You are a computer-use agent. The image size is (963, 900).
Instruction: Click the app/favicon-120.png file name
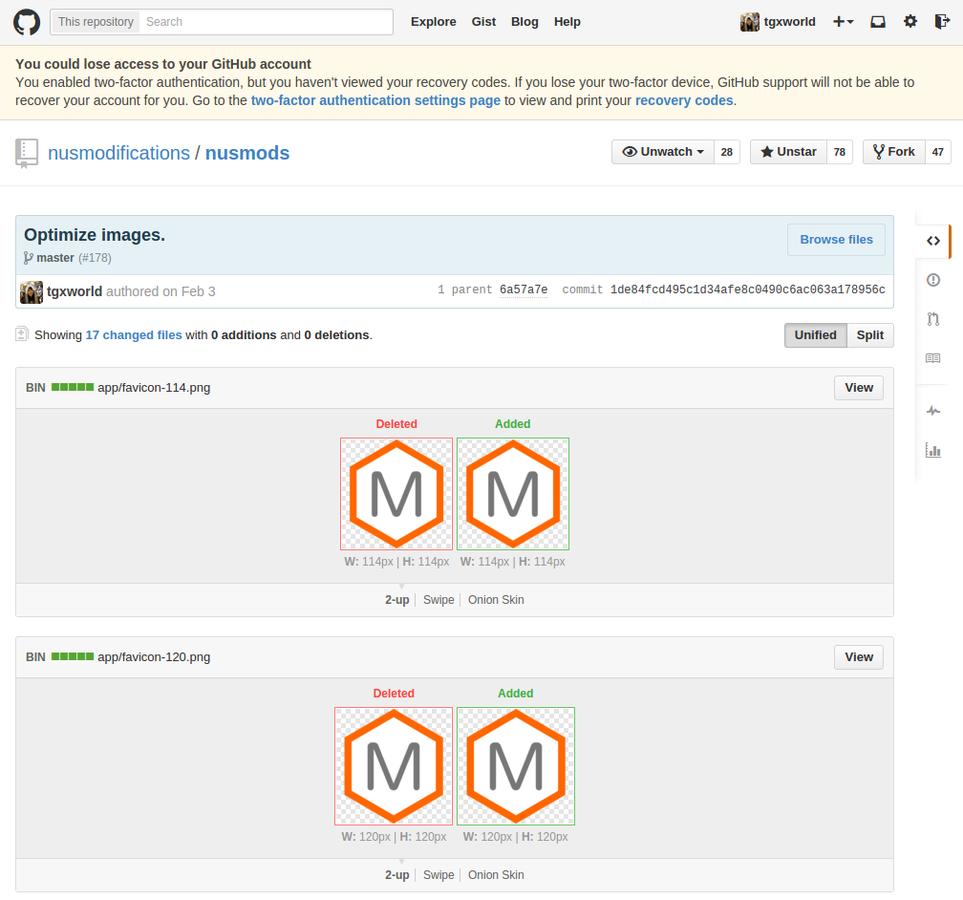[154, 657]
